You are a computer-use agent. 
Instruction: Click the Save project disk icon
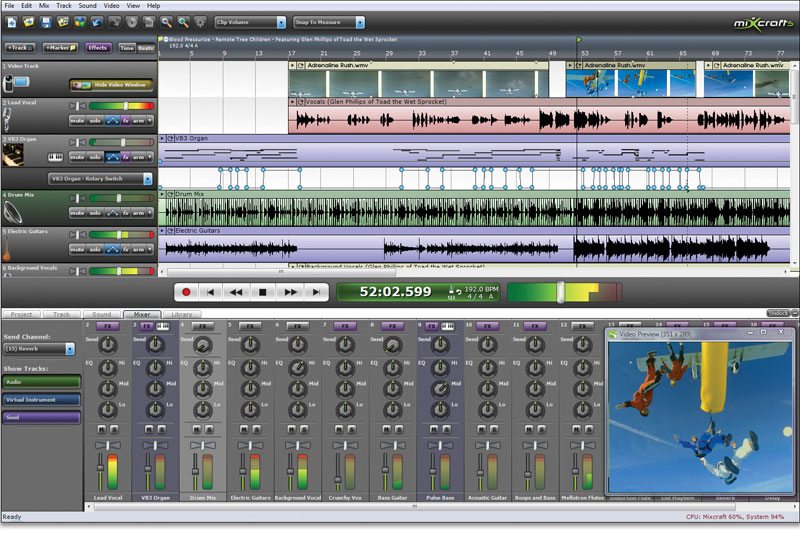click(46, 21)
